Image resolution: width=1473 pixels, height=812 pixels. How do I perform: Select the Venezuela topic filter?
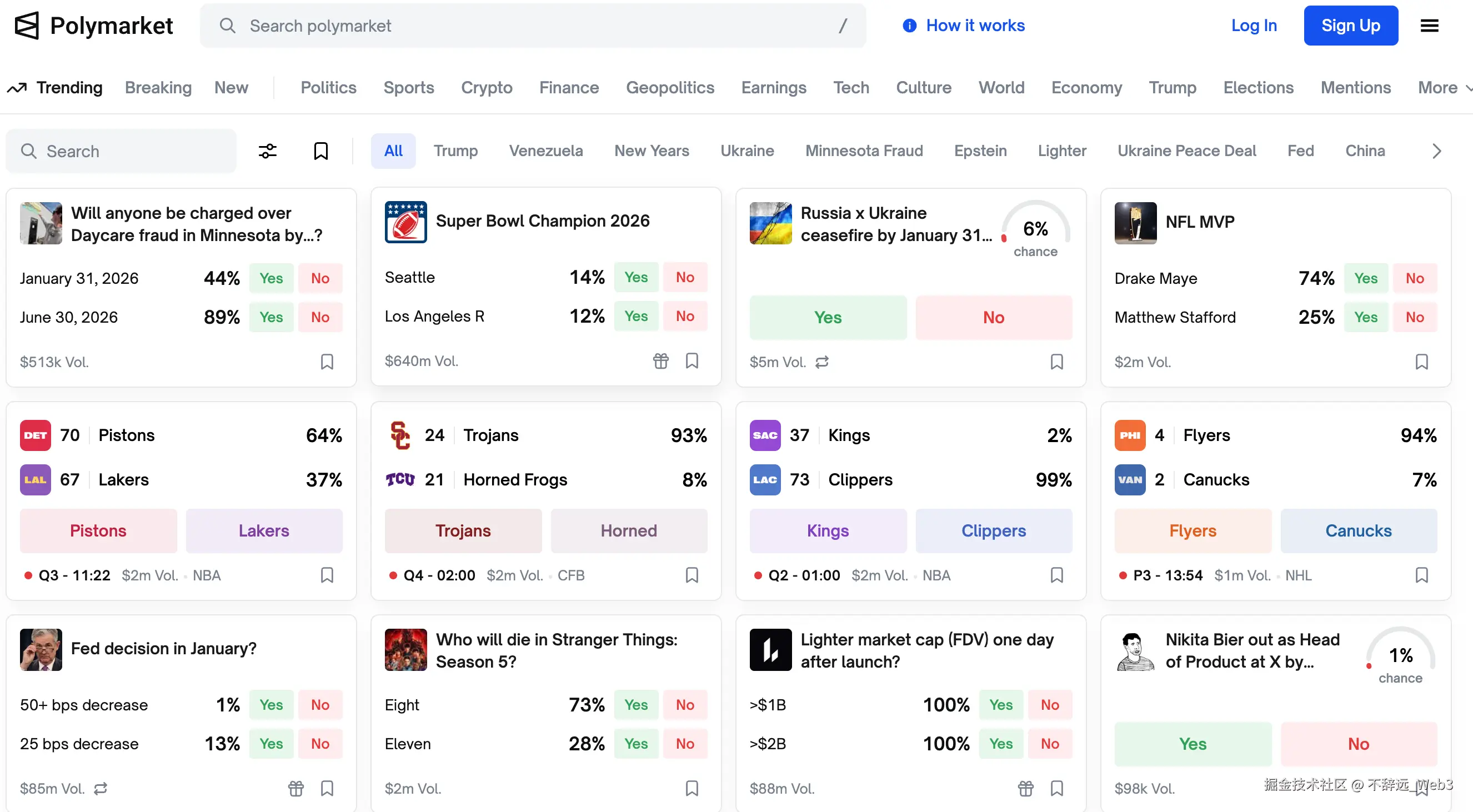[x=545, y=151]
